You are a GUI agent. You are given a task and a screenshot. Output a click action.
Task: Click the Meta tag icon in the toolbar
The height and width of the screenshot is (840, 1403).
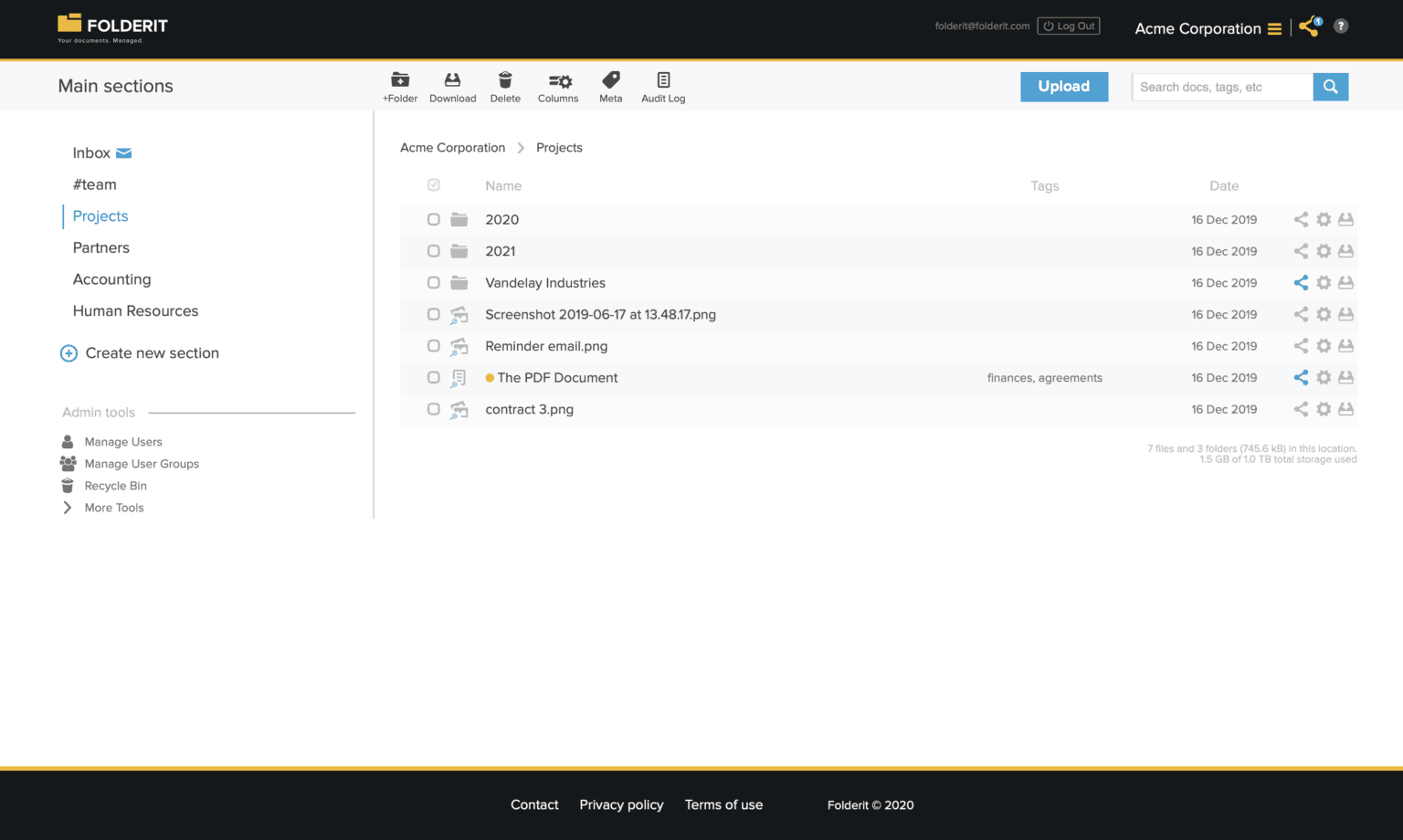pos(610,86)
